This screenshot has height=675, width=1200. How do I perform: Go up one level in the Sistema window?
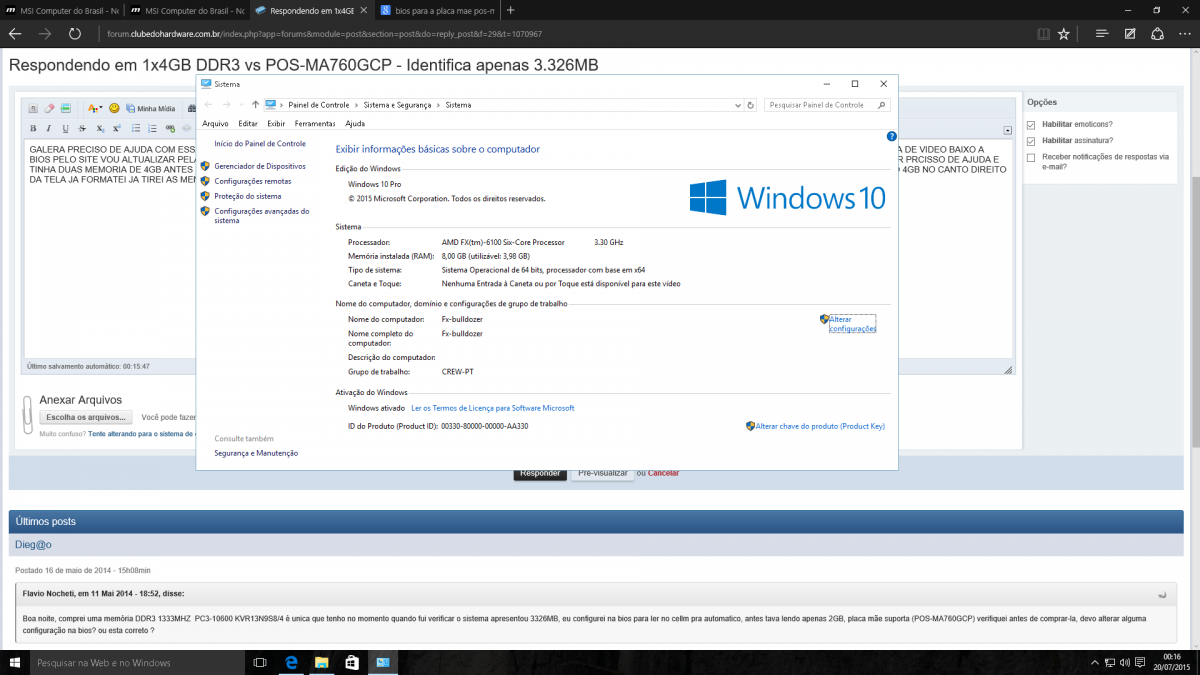[x=256, y=104]
